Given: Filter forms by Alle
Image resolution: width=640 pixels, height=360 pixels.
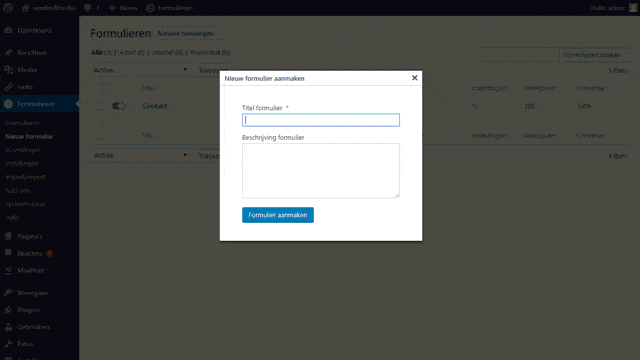Looking at the screenshot, I should click(97, 52).
